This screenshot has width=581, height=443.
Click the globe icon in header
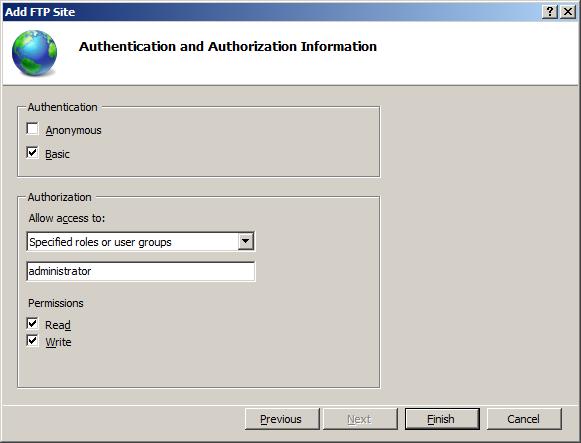[x=34, y=53]
